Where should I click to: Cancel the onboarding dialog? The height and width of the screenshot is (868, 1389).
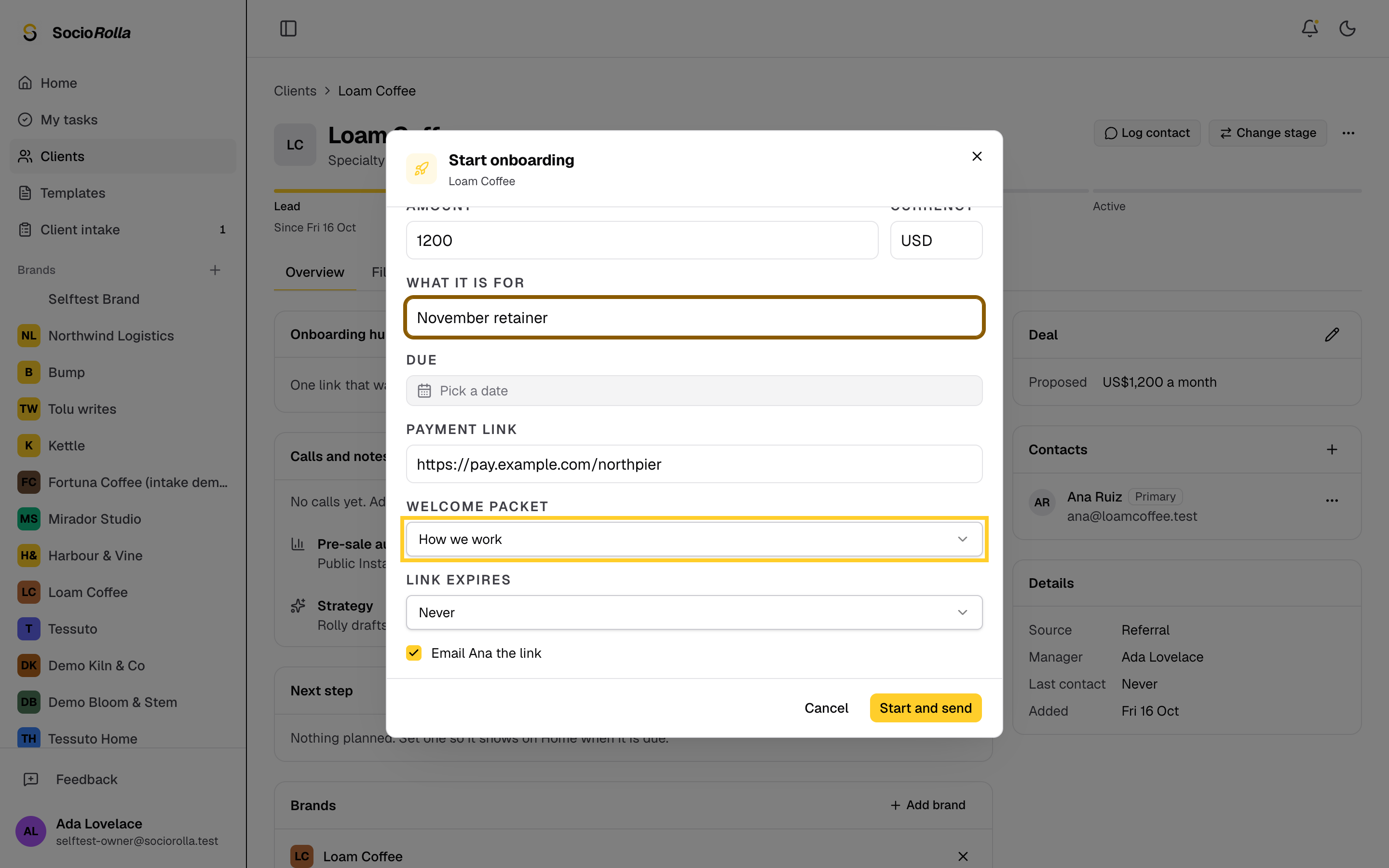click(x=826, y=708)
